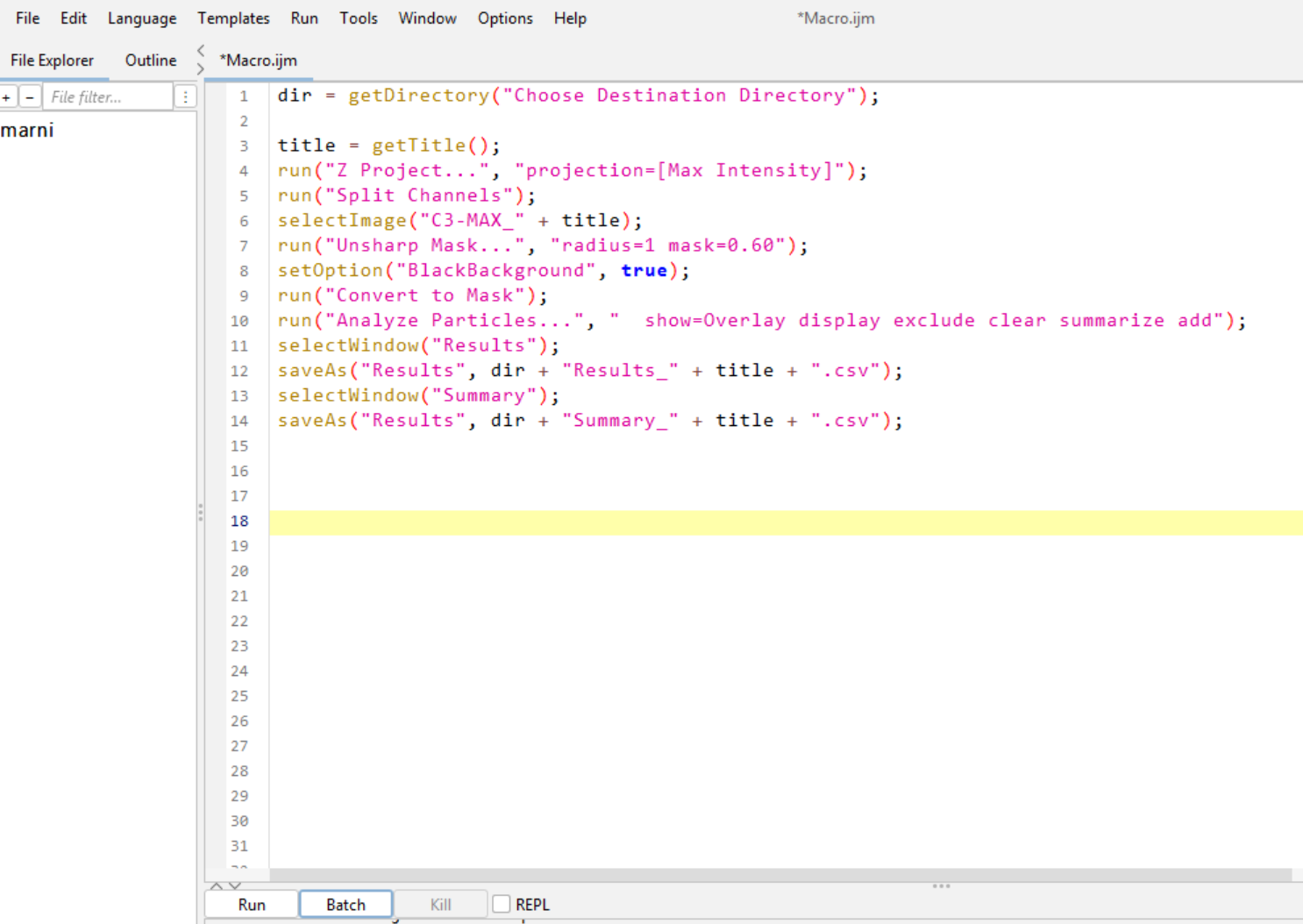The width and height of the screenshot is (1303, 924).
Task: Open the Run menu in the menu bar
Action: [x=304, y=18]
